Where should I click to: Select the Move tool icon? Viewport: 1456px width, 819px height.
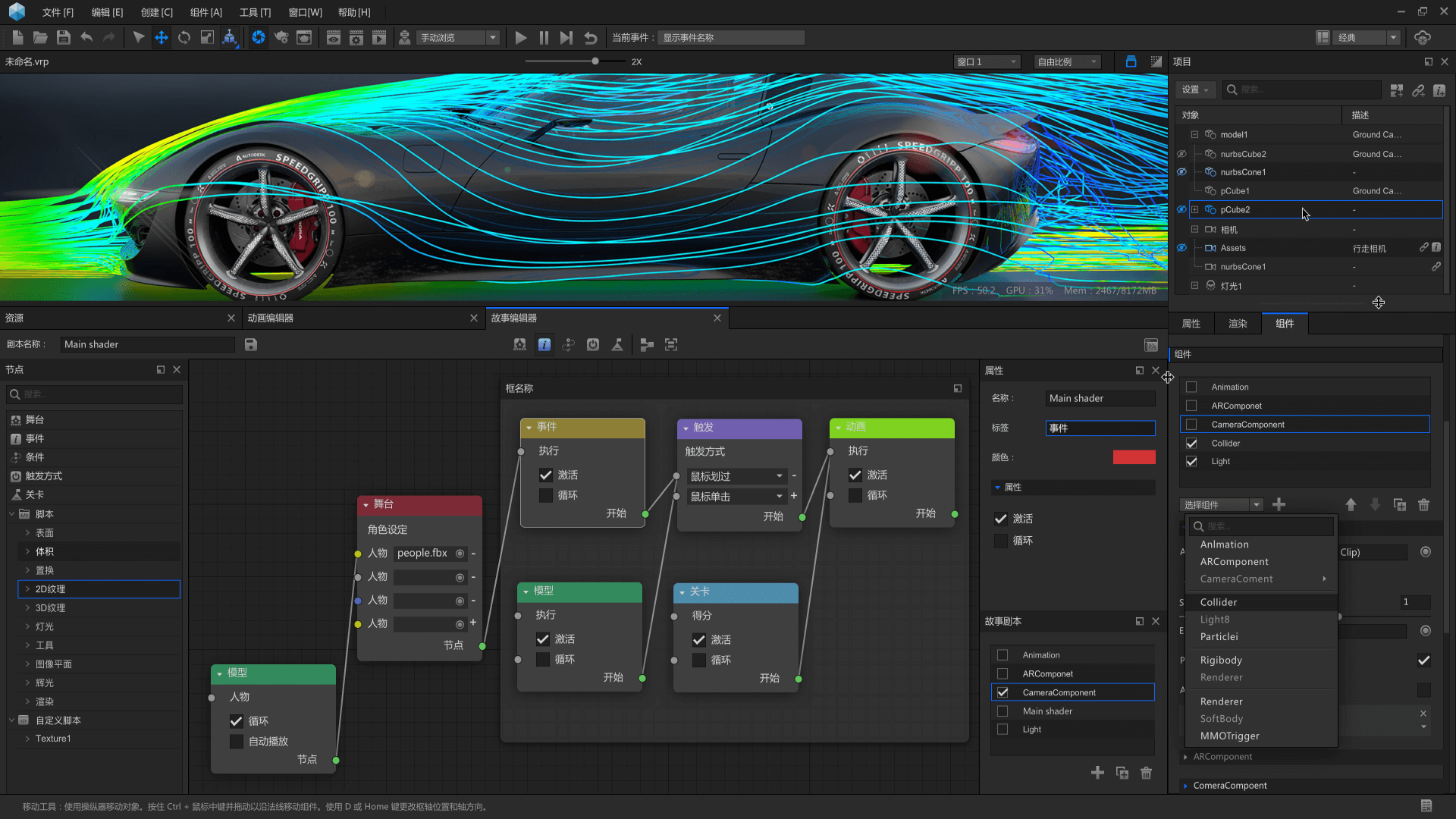pyautogui.click(x=162, y=37)
